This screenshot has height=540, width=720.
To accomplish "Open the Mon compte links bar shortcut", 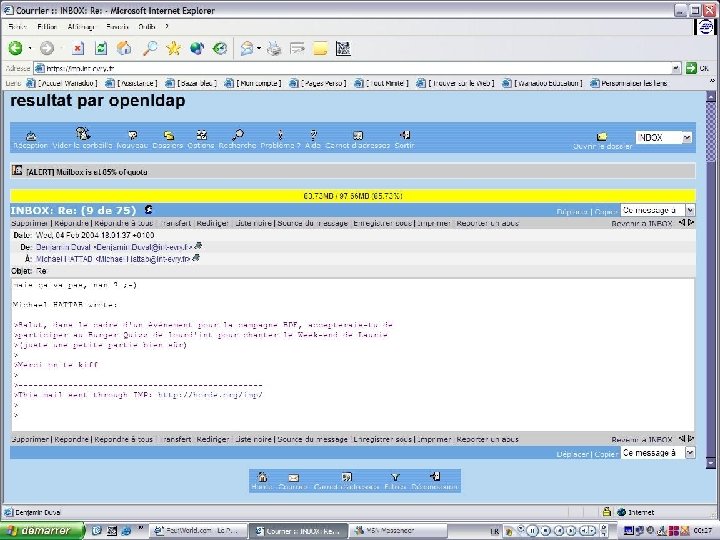I will pyautogui.click(x=253, y=84).
